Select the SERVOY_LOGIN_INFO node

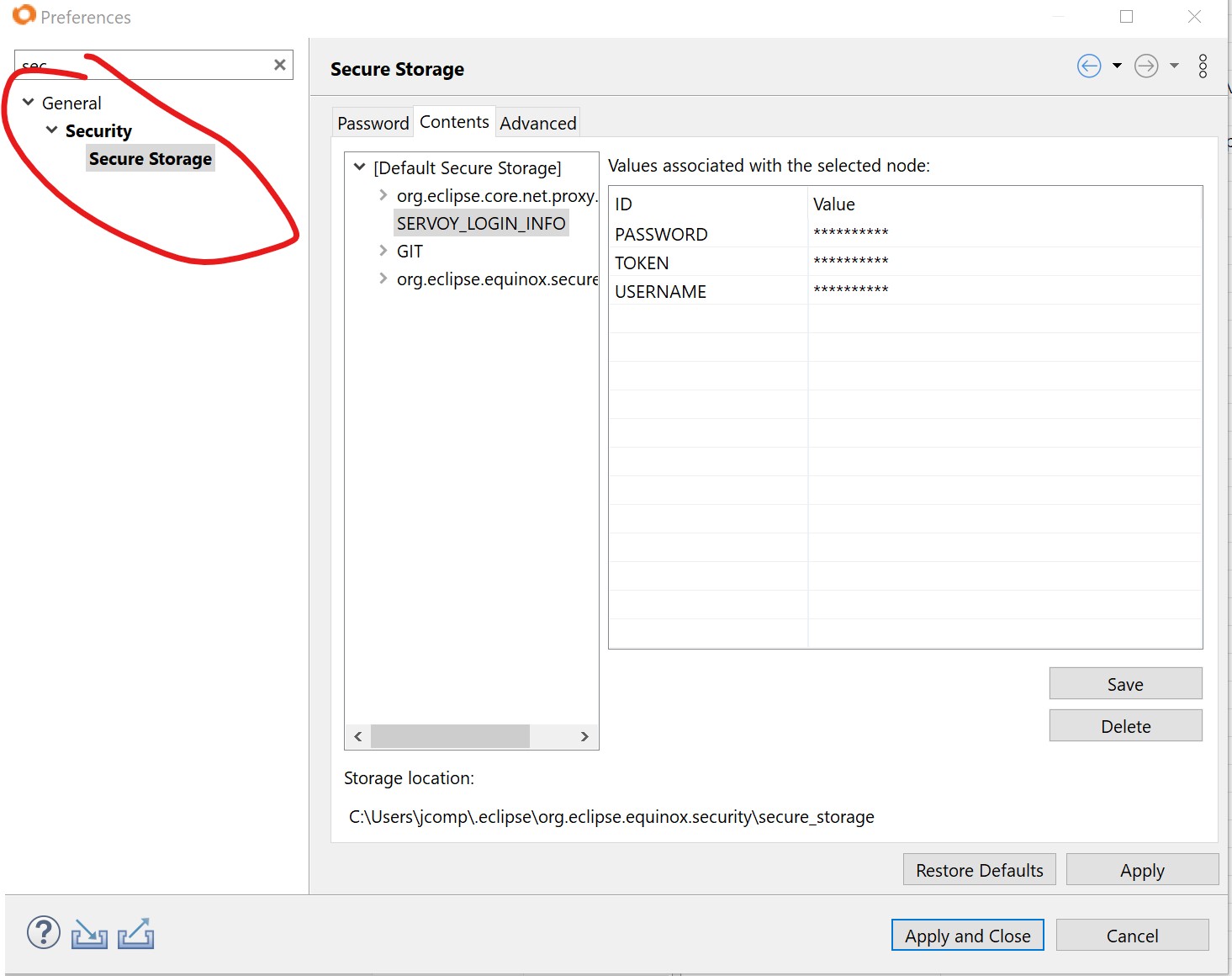[x=481, y=224]
